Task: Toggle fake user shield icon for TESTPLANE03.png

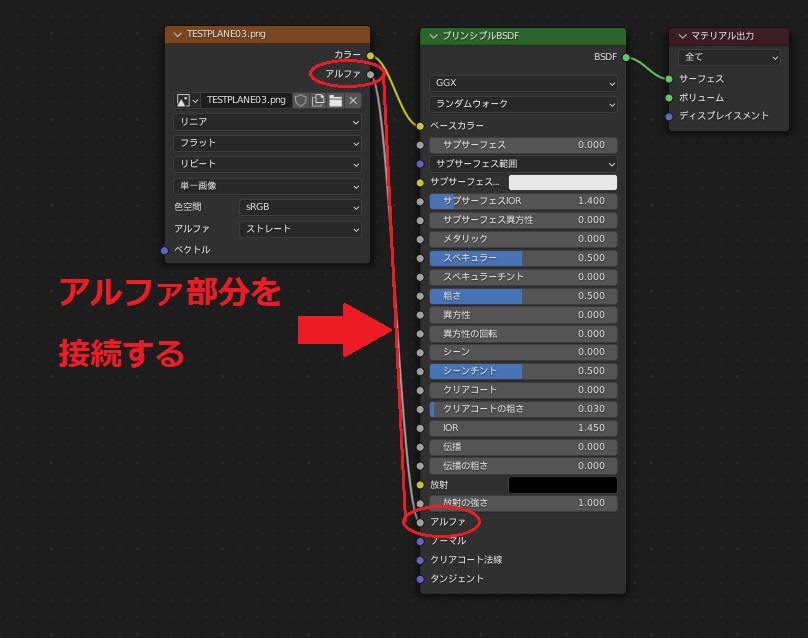Action: click(301, 100)
